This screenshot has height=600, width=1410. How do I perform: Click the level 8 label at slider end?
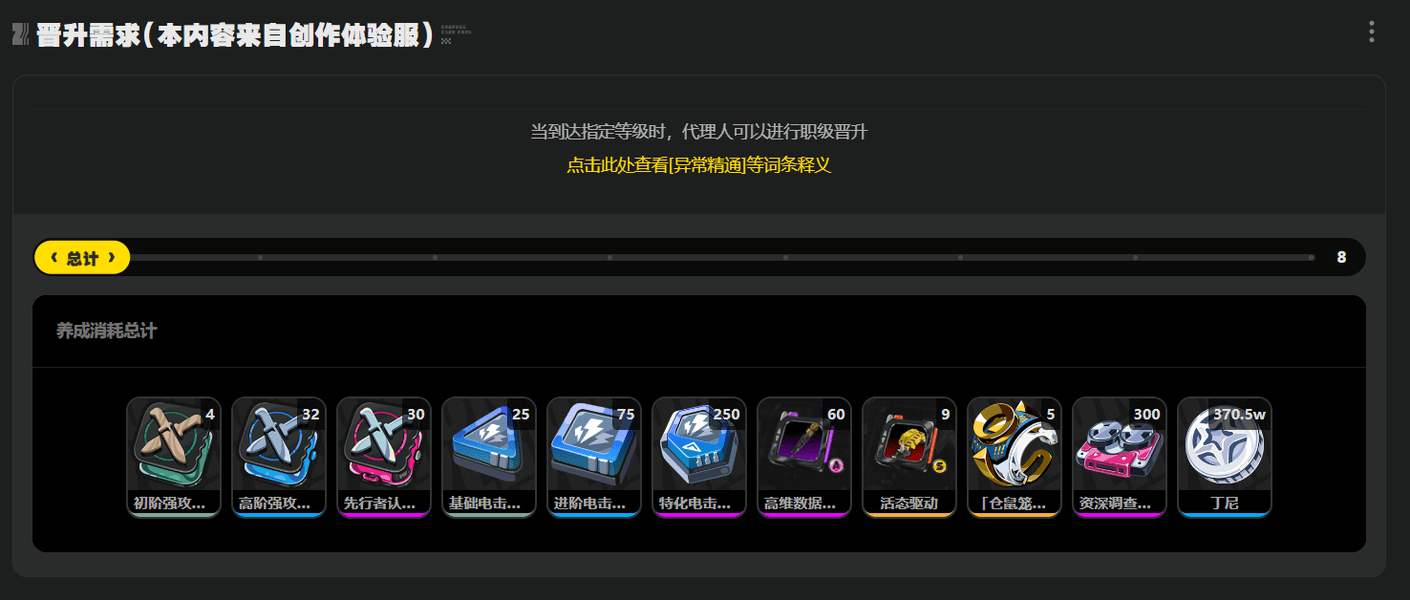1341,258
